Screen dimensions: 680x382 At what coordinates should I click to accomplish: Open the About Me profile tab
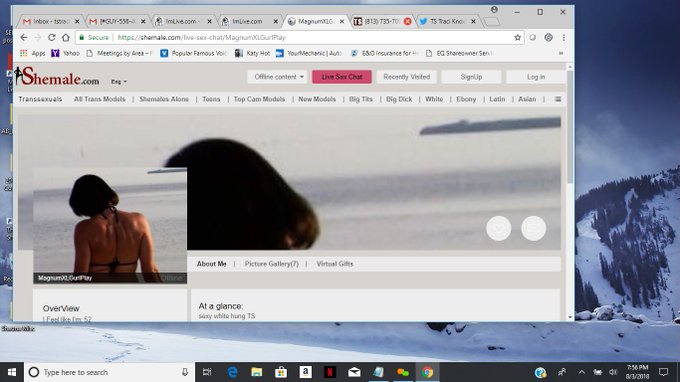212,264
